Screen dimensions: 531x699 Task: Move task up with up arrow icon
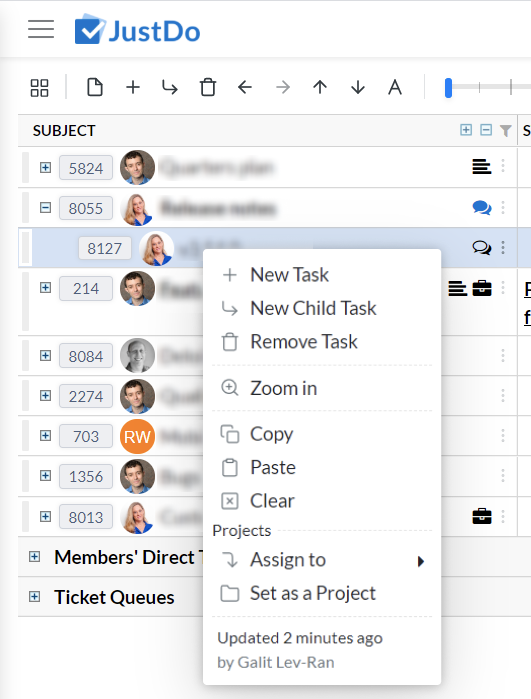click(320, 87)
